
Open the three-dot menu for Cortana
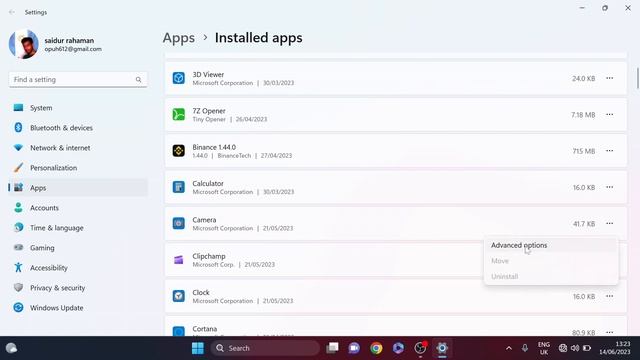point(609,332)
